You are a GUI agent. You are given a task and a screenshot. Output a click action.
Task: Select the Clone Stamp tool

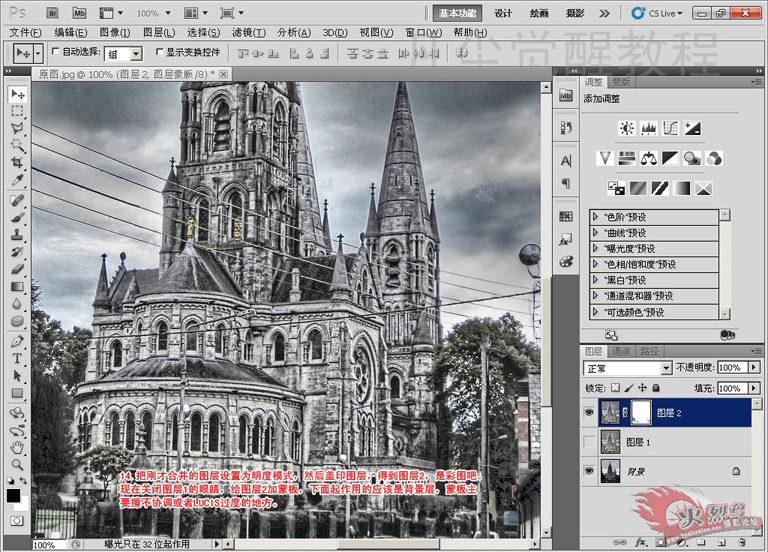(x=17, y=235)
